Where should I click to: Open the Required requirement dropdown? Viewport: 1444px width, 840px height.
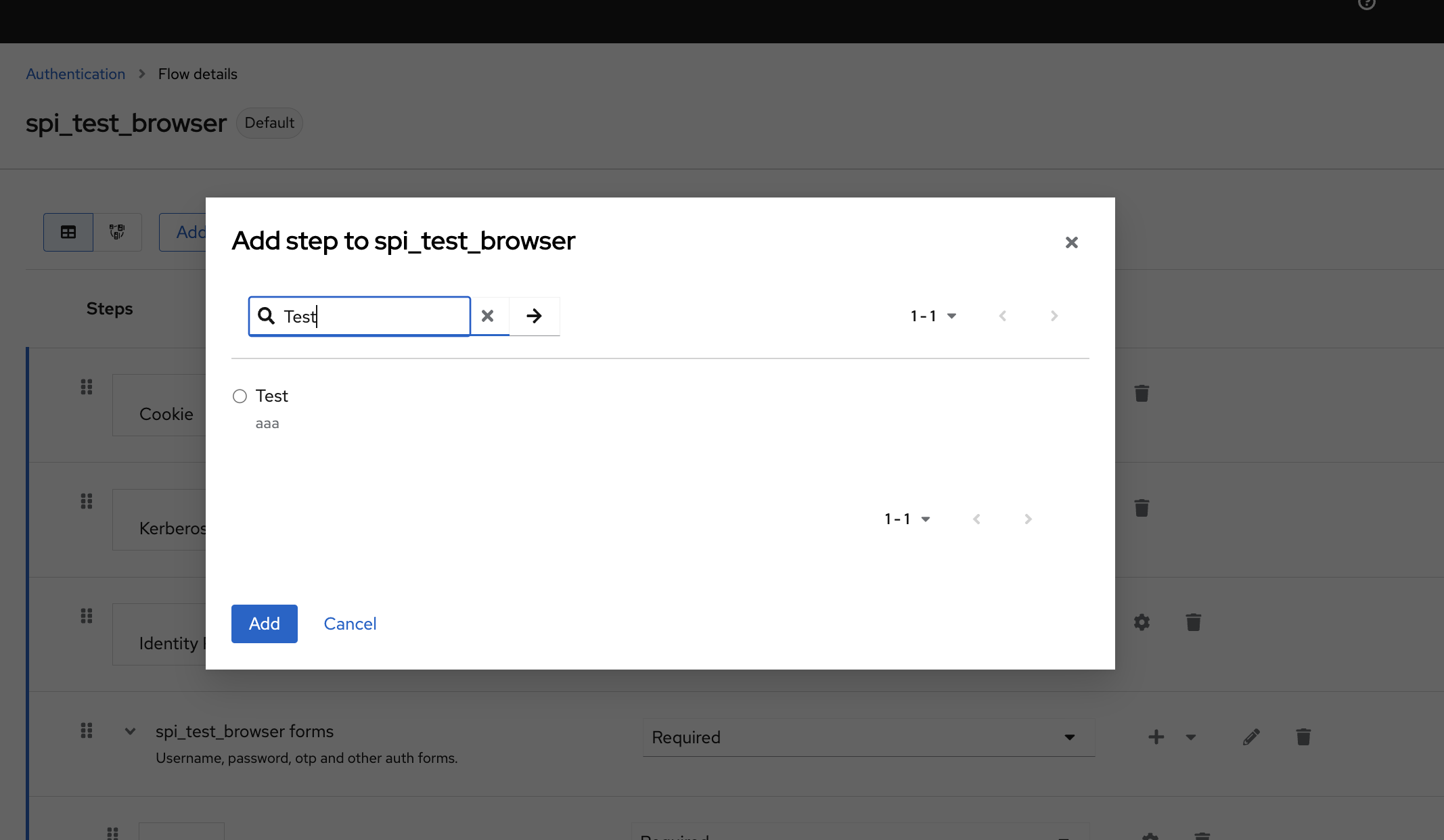pyautogui.click(x=868, y=737)
